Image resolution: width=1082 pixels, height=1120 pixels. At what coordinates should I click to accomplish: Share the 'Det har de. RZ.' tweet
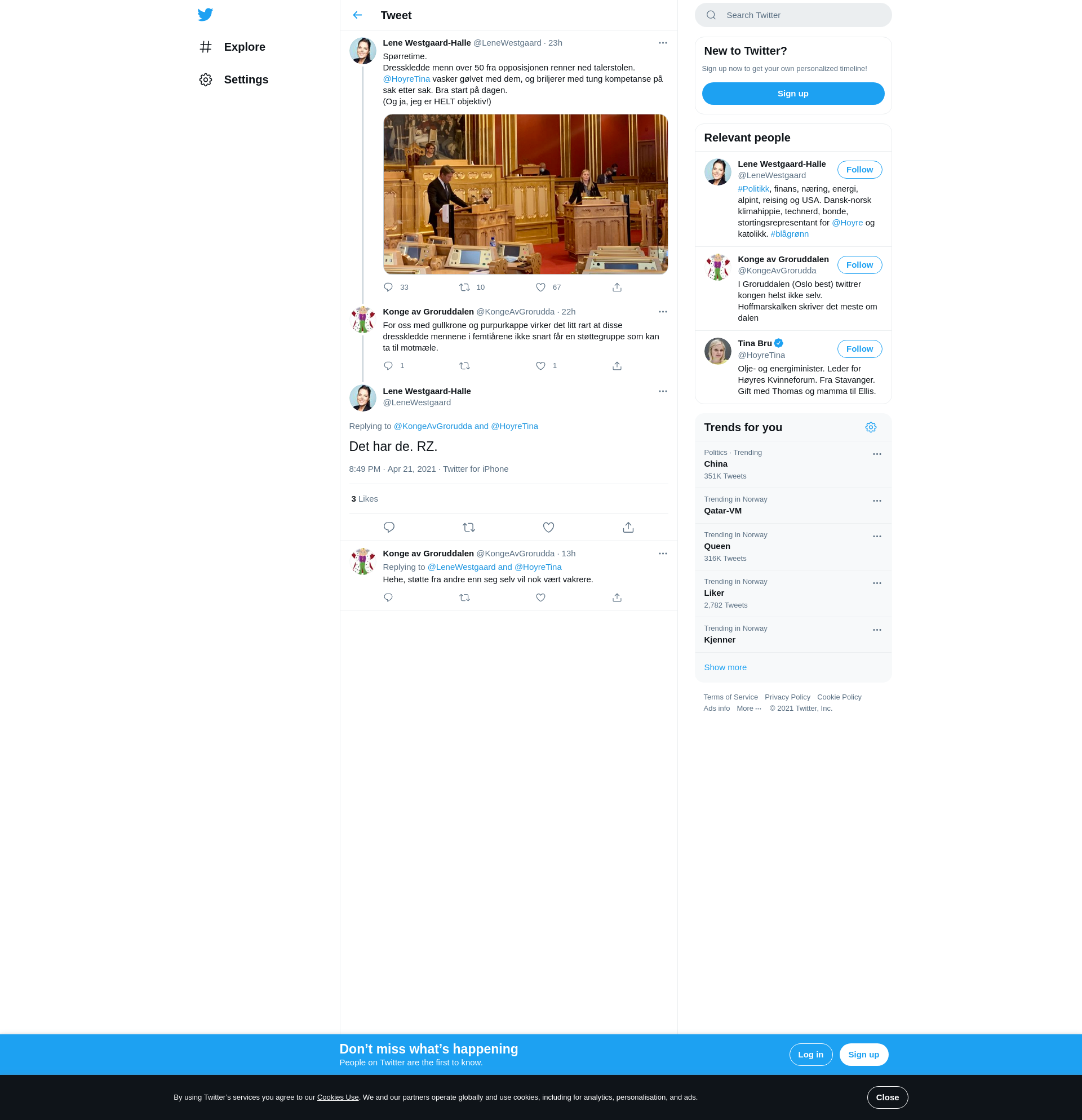(628, 528)
